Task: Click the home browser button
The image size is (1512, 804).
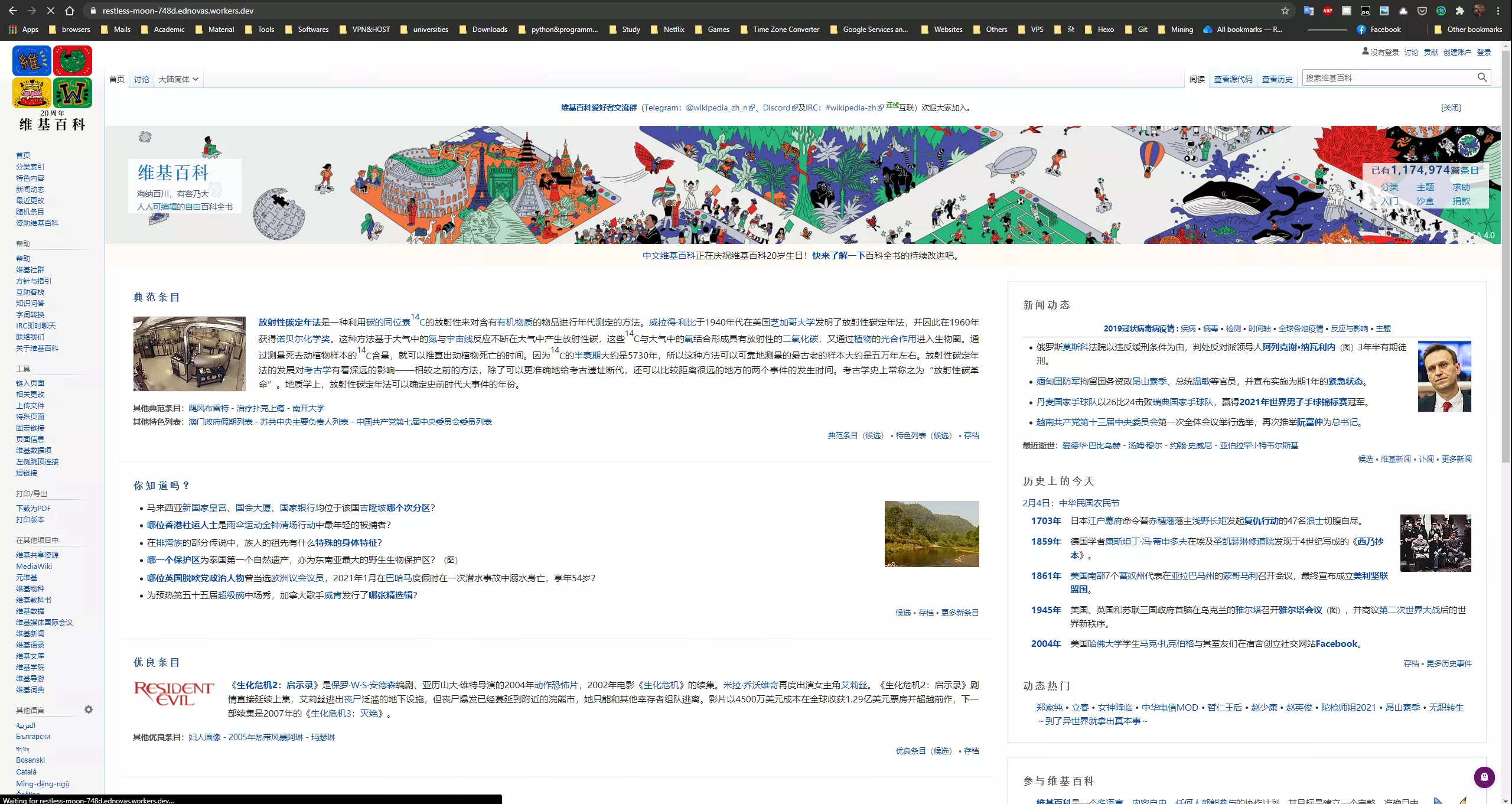Action: 70,11
